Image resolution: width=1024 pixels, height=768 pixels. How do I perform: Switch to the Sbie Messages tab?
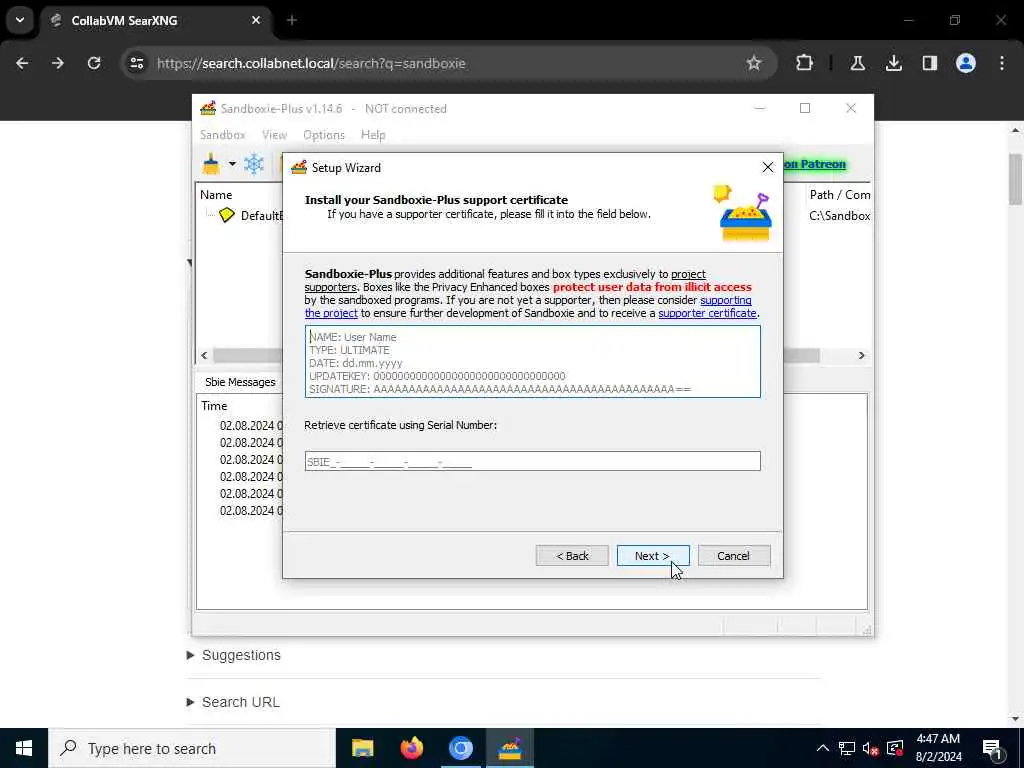(x=240, y=382)
